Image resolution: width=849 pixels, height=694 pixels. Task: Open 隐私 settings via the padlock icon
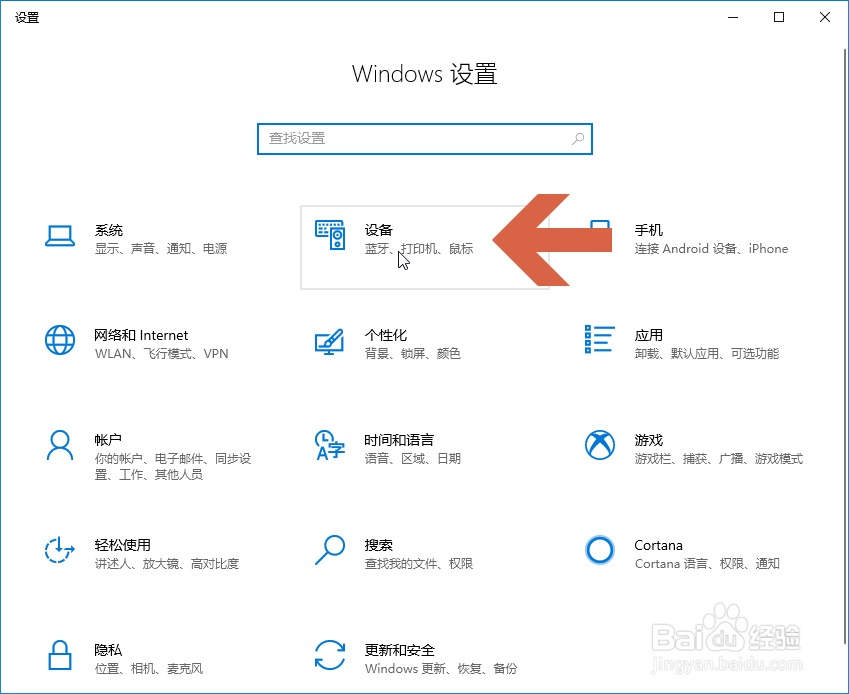point(60,657)
